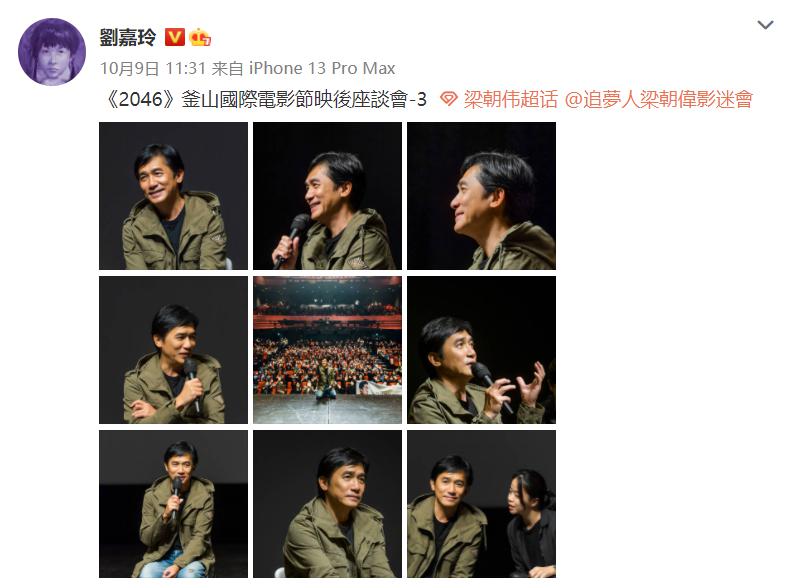Open the 劉嘉玲 profile name link
Viewport: 785px width, 588px height.
click(128, 38)
